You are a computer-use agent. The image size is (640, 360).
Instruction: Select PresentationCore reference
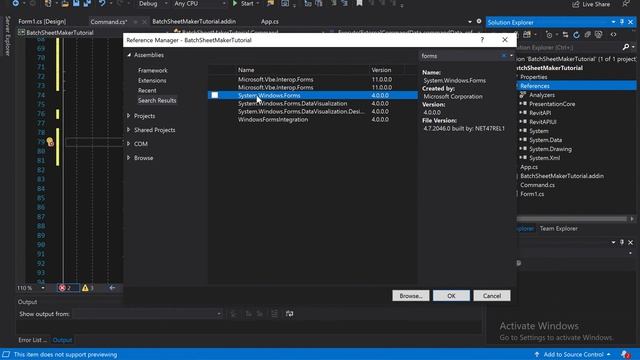click(552, 104)
